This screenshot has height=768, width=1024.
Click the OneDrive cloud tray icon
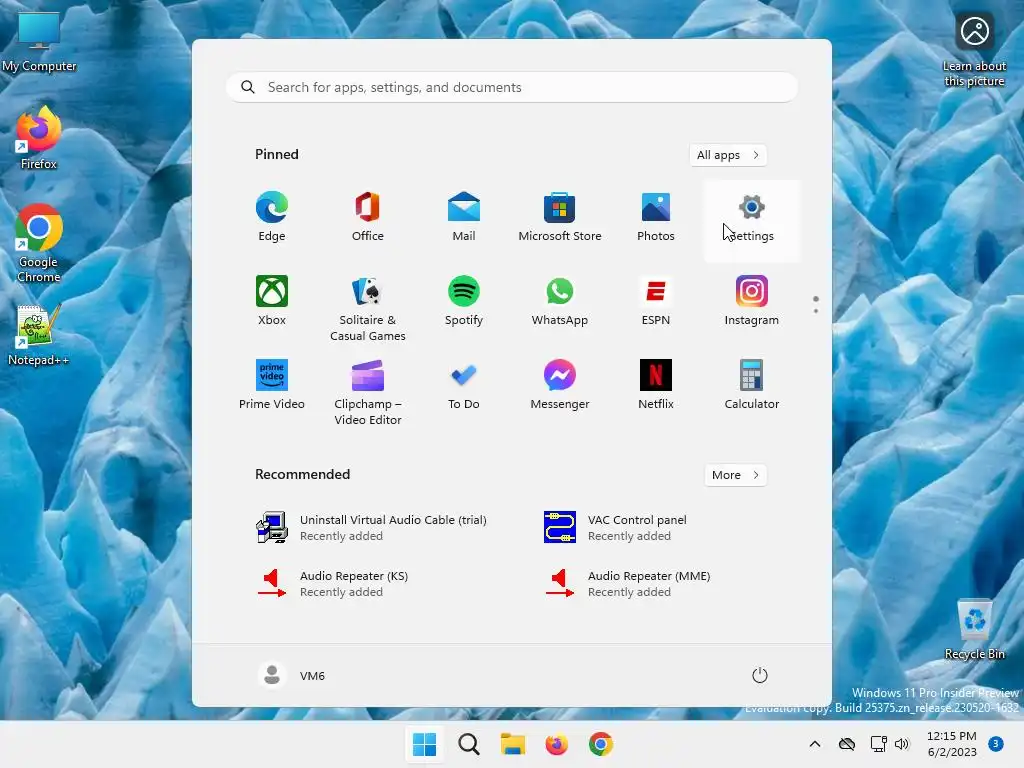(847, 744)
